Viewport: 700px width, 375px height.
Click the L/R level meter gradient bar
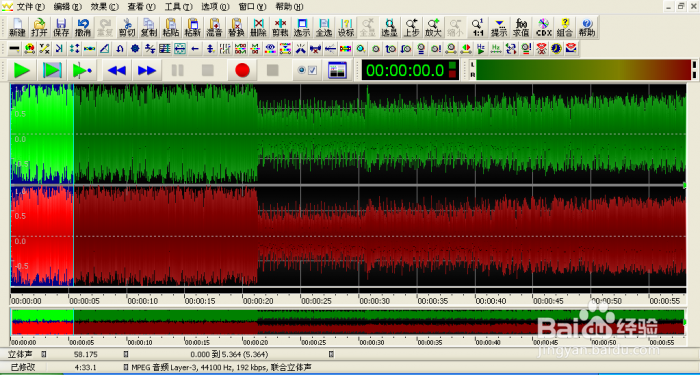pos(583,70)
